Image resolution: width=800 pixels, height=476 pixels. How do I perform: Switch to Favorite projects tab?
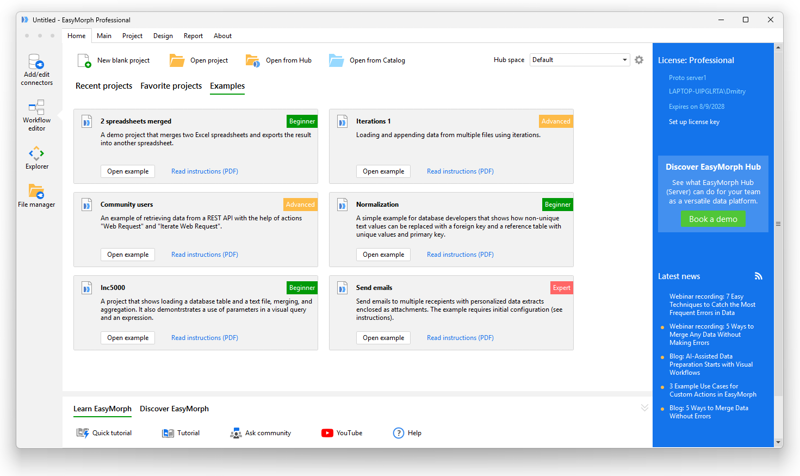(171, 86)
